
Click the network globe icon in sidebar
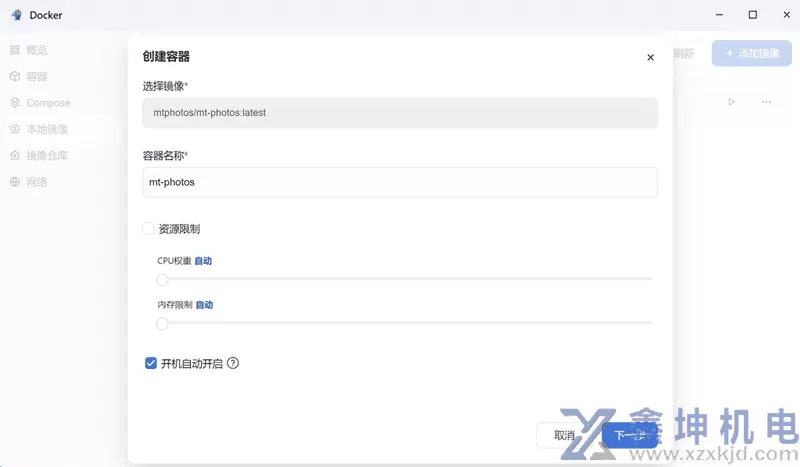coord(15,182)
